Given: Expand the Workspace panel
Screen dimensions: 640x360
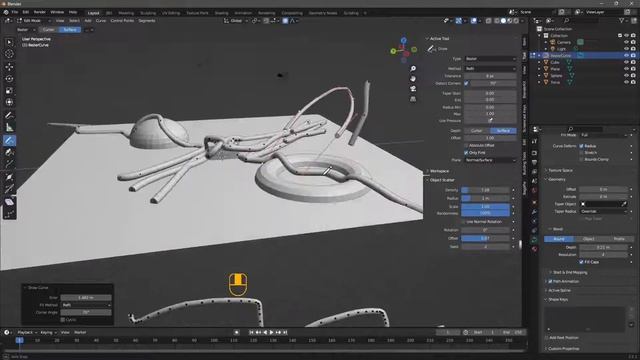Looking at the screenshot, I should [438, 171].
